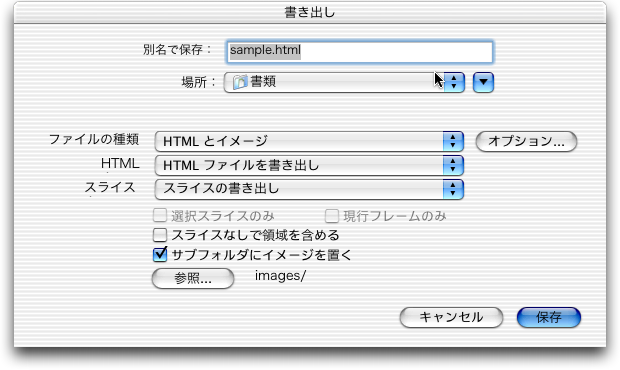The image size is (620, 370).
Task: Click the sample.html filename field
Action: click(x=359, y=52)
